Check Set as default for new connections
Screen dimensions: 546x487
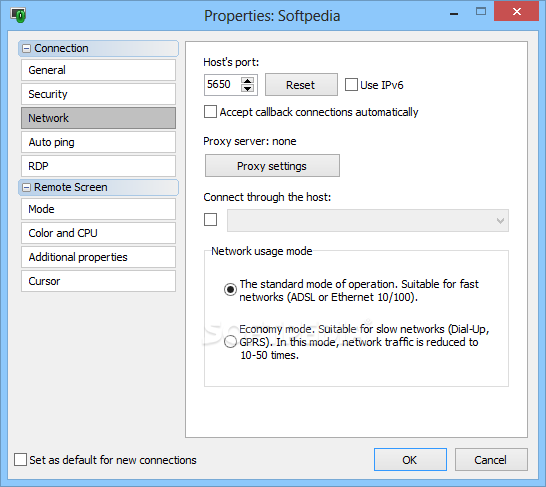20,459
